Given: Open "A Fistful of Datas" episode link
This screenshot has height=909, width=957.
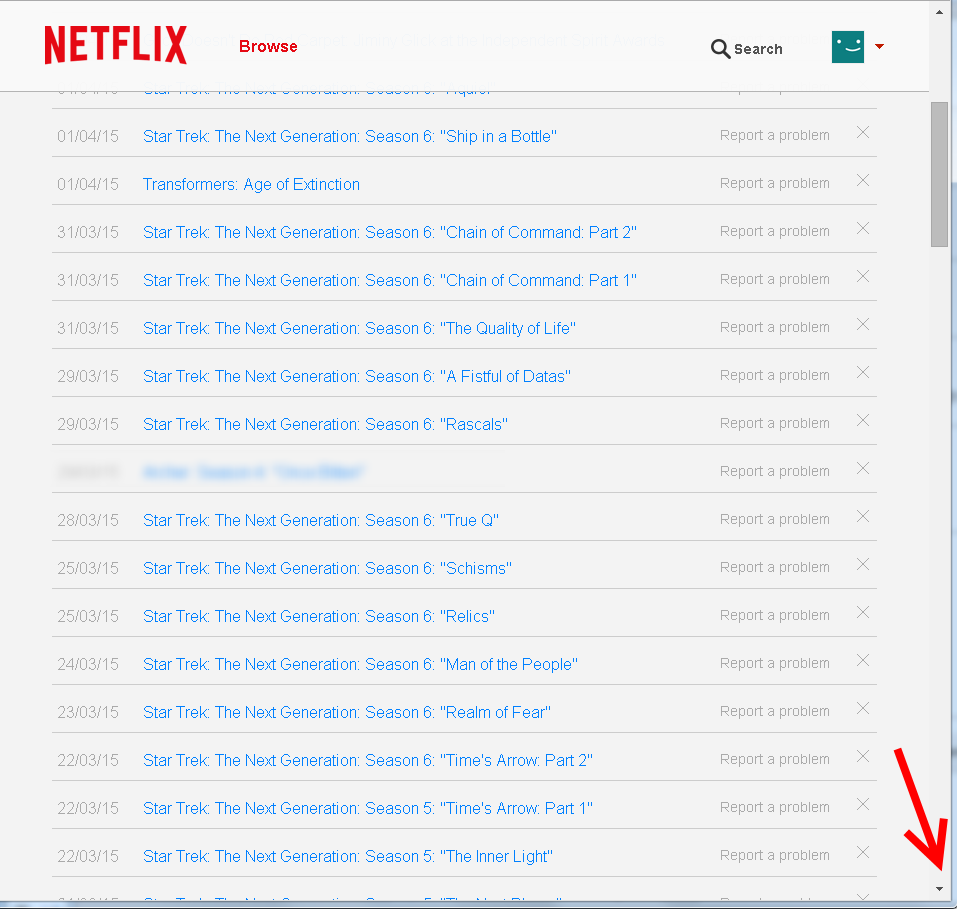Looking at the screenshot, I should (x=357, y=376).
